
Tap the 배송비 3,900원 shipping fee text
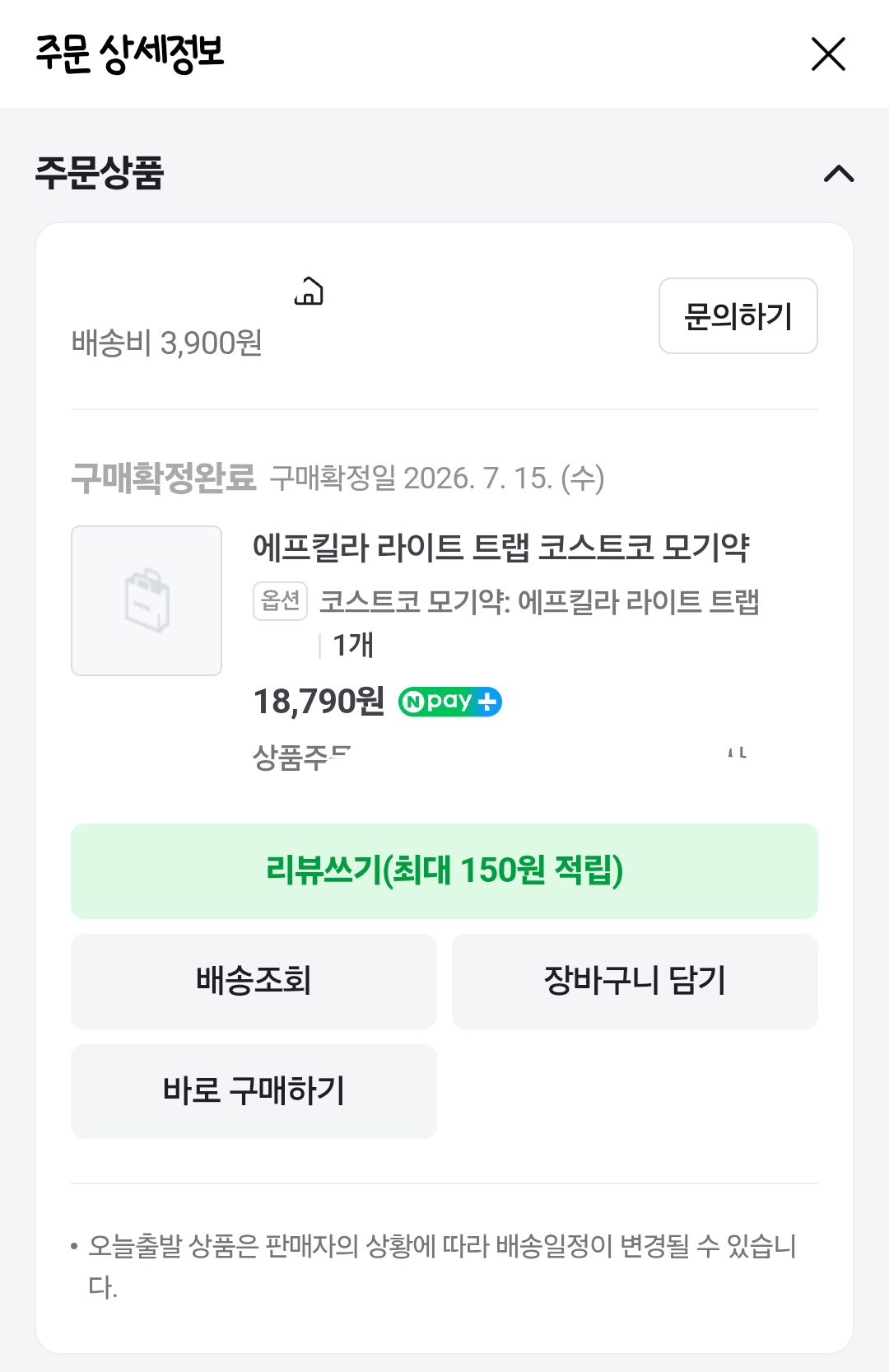(167, 343)
